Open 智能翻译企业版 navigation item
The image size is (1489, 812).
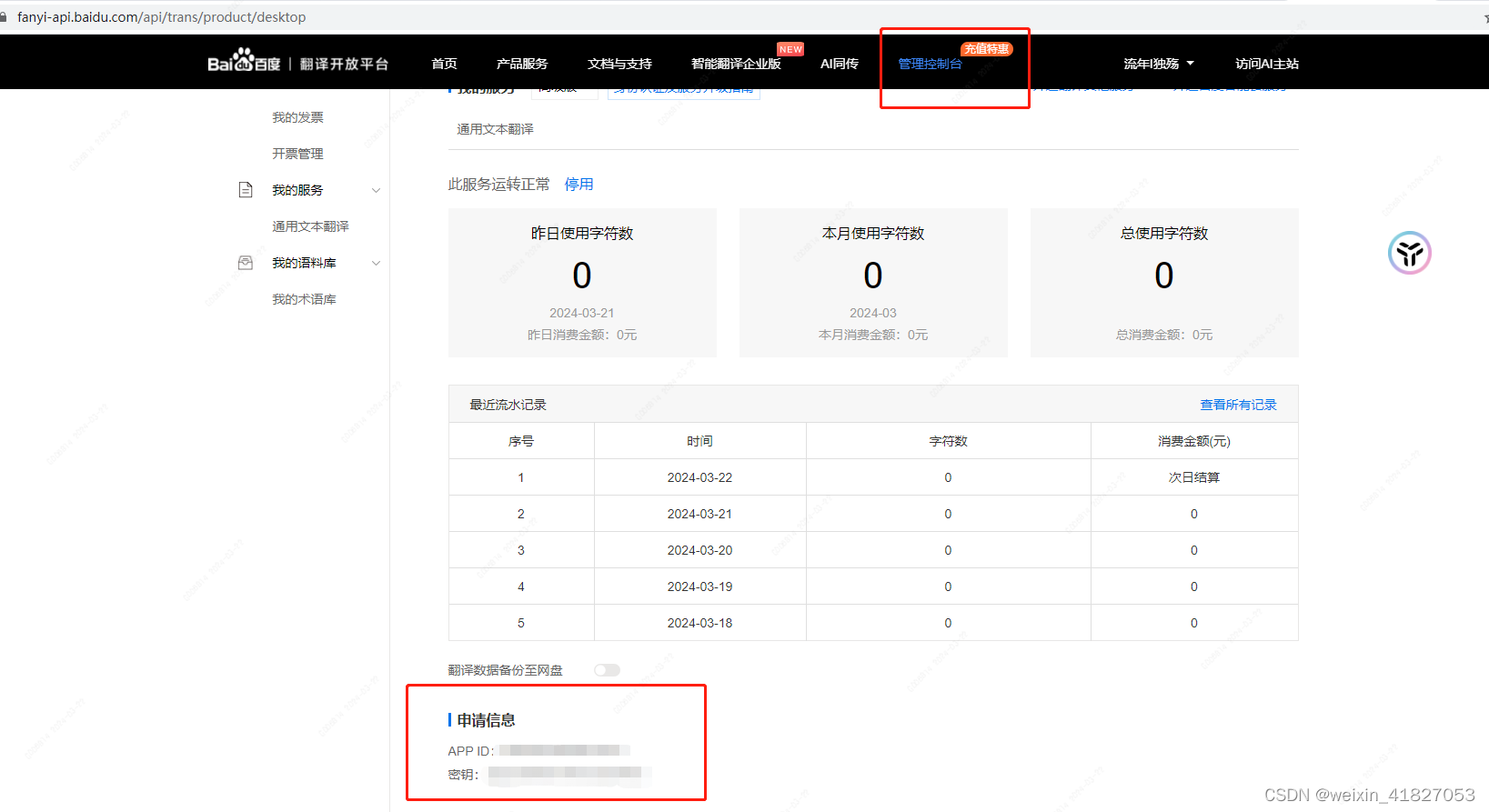736,64
